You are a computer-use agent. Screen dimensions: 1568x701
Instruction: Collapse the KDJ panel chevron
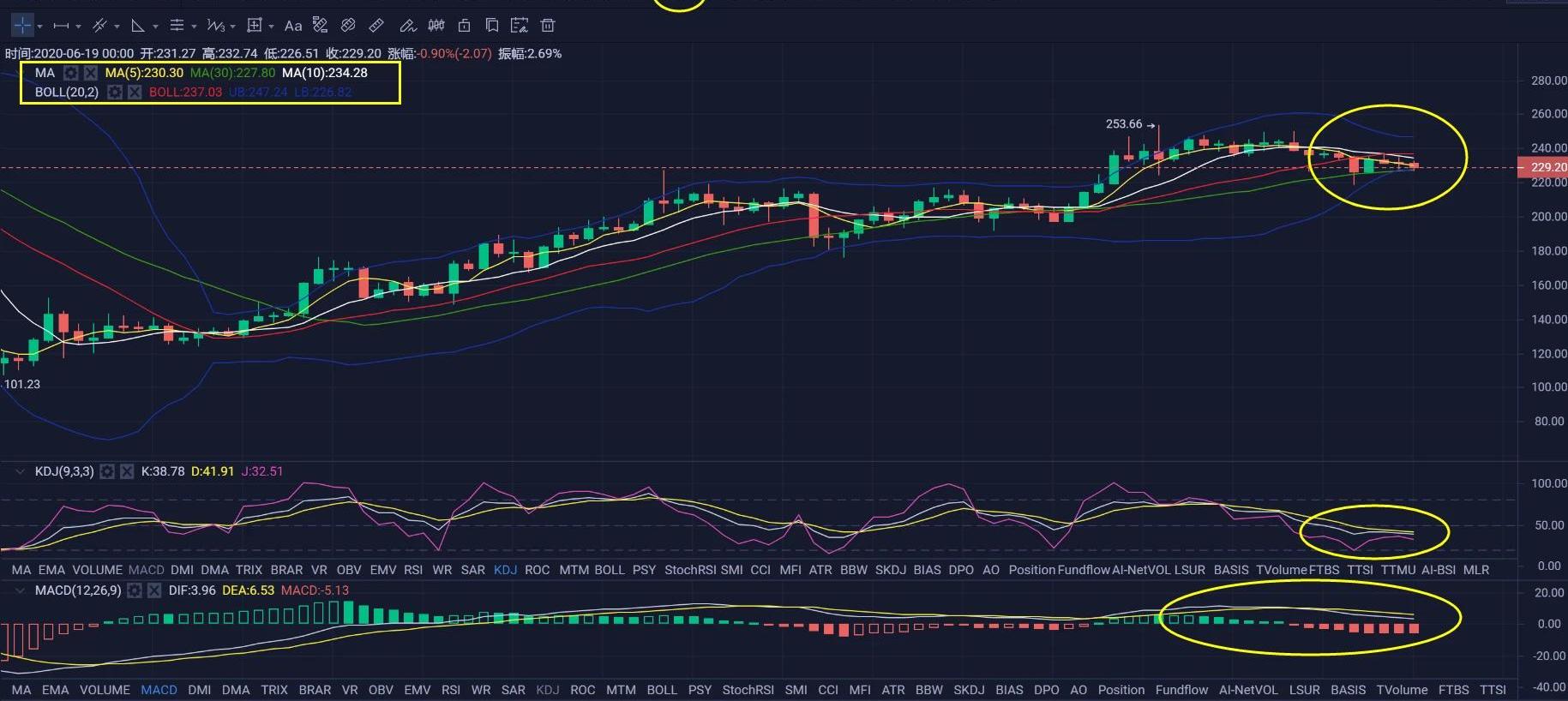click(19, 471)
